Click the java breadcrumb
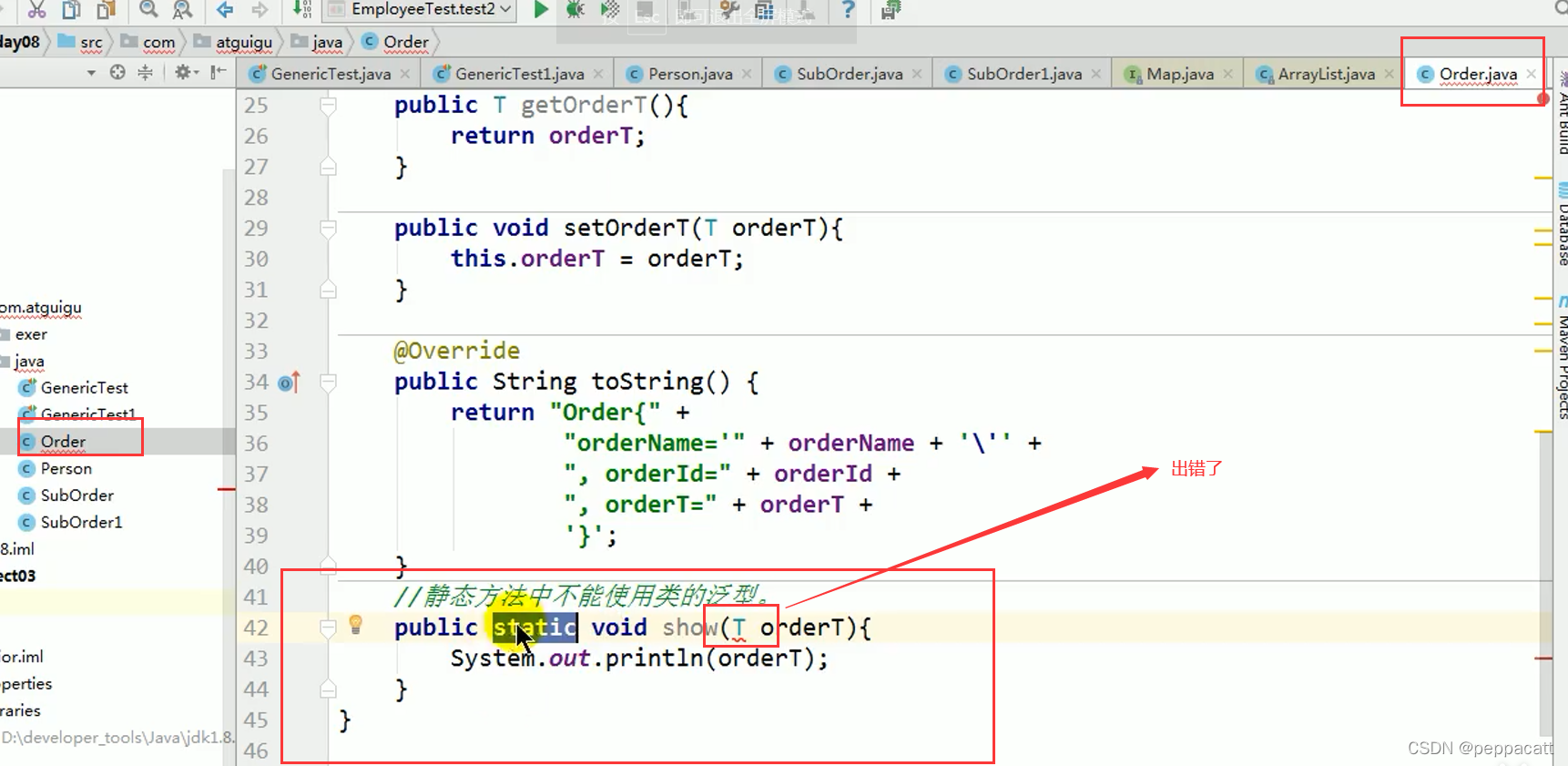The image size is (1568, 766). pyautogui.click(x=317, y=42)
